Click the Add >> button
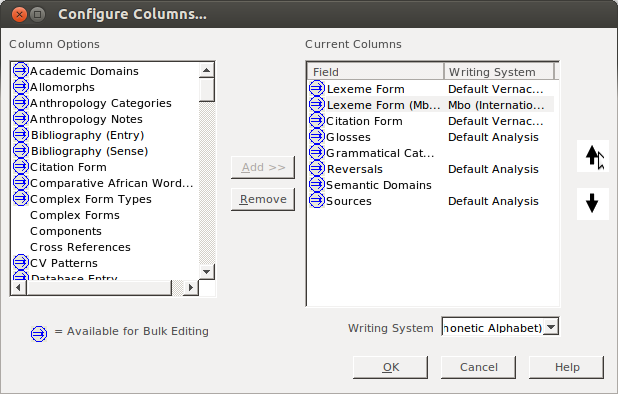Screen dimensions: 618x394 (263, 167)
